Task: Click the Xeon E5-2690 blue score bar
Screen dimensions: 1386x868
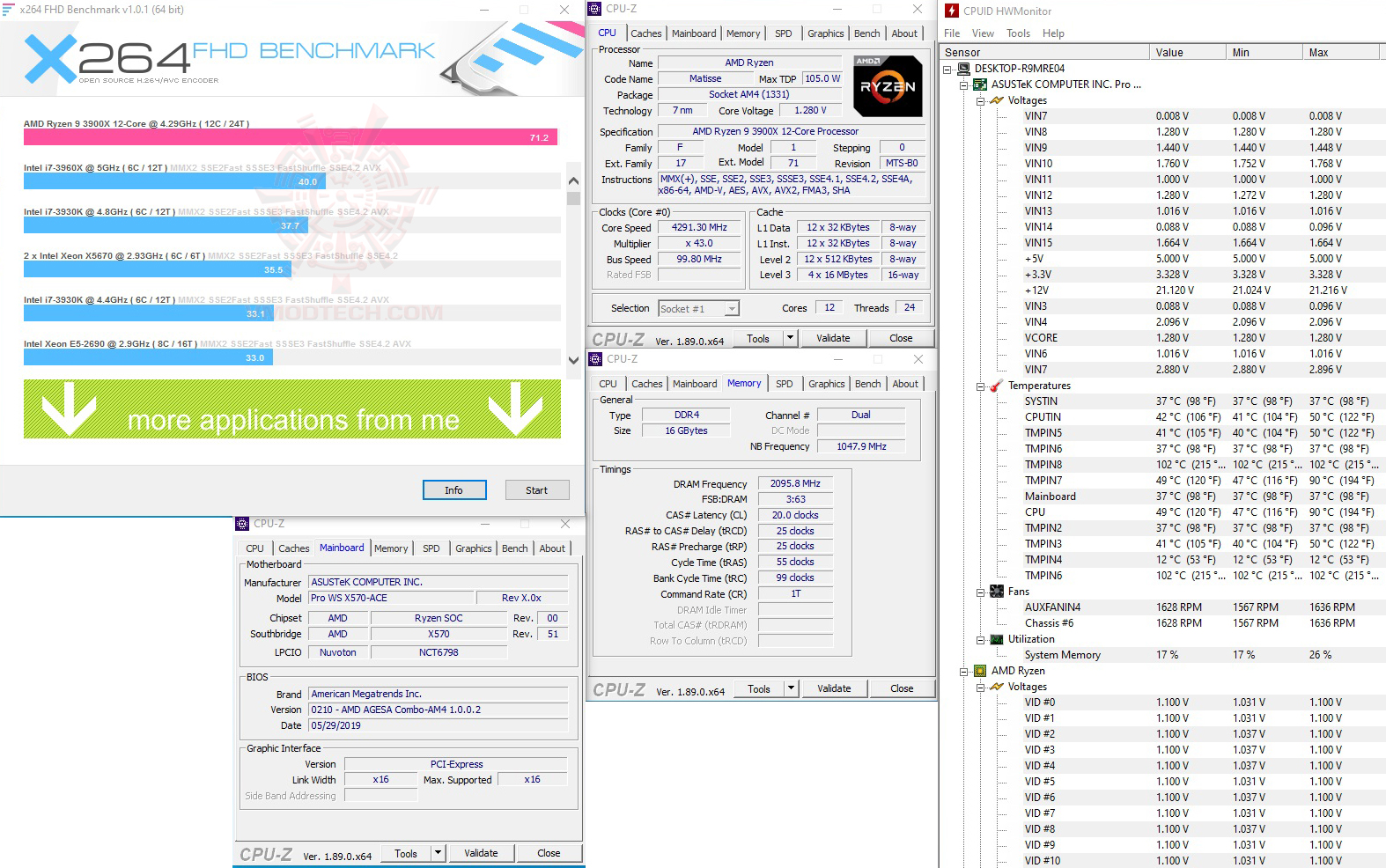Action: 148,357
